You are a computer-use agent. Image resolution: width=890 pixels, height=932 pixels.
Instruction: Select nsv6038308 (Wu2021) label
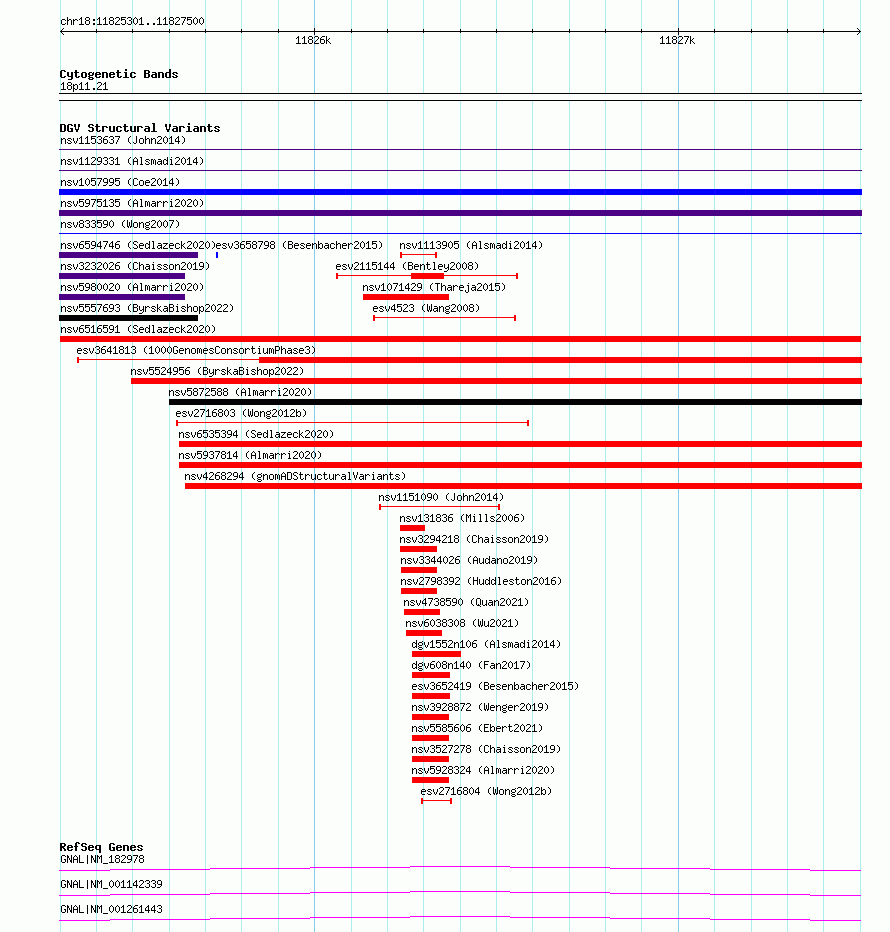pos(462,623)
